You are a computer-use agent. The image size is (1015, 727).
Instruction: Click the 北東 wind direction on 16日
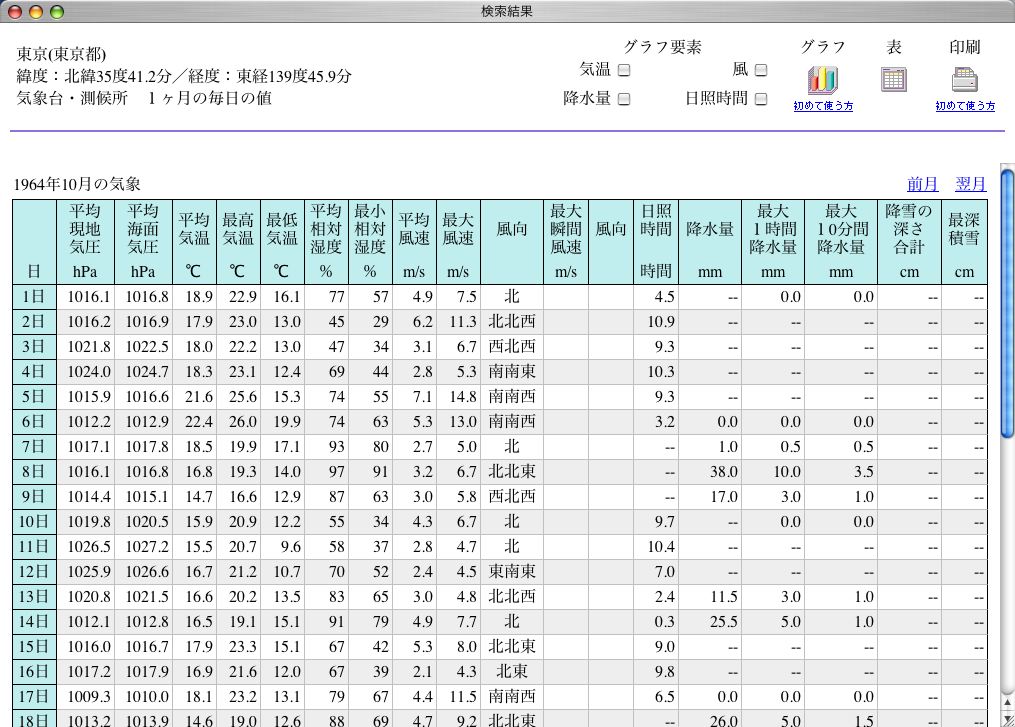[x=512, y=672]
